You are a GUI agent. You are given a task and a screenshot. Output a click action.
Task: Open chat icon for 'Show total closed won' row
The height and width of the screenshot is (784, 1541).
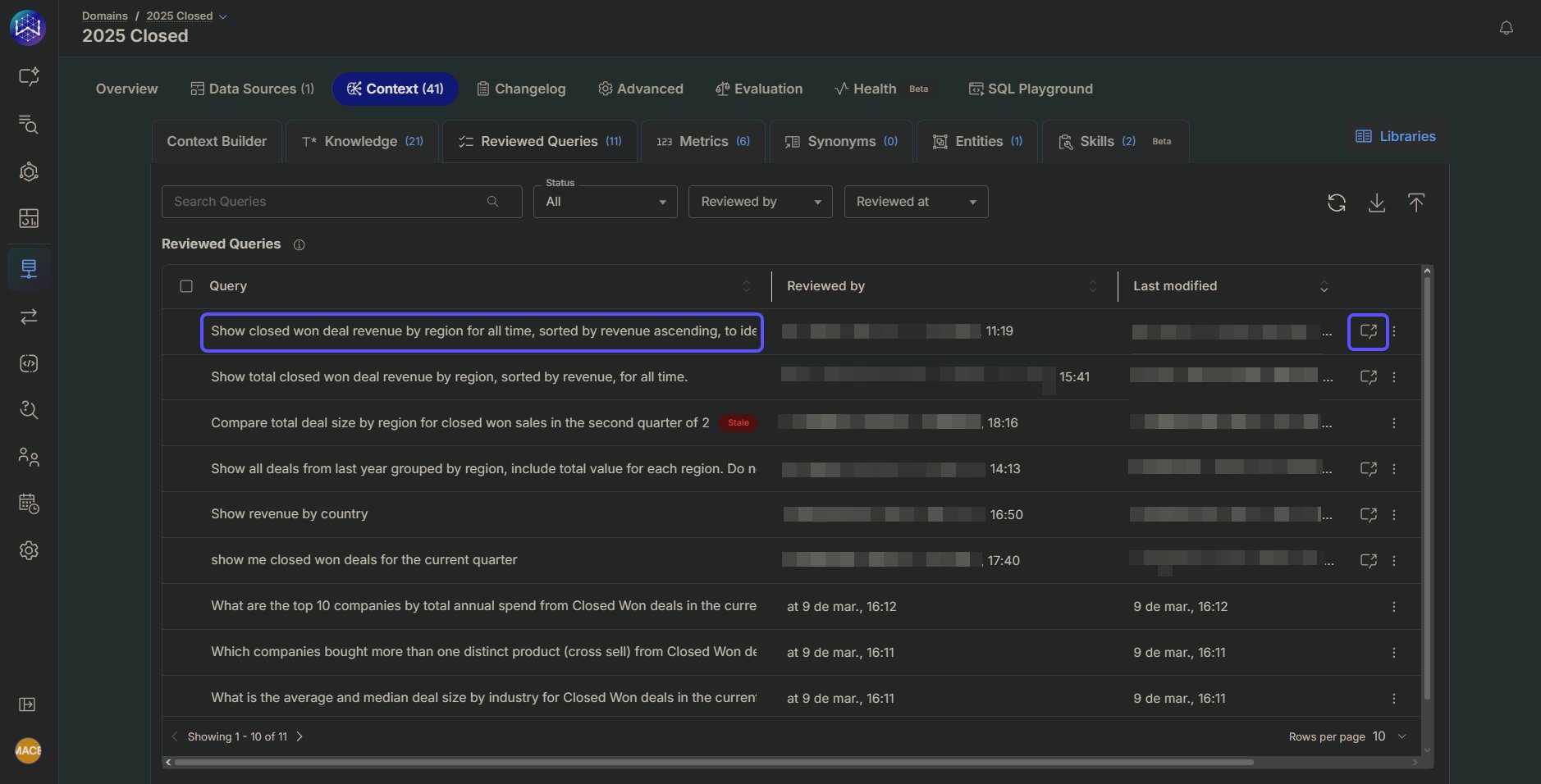1369,376
